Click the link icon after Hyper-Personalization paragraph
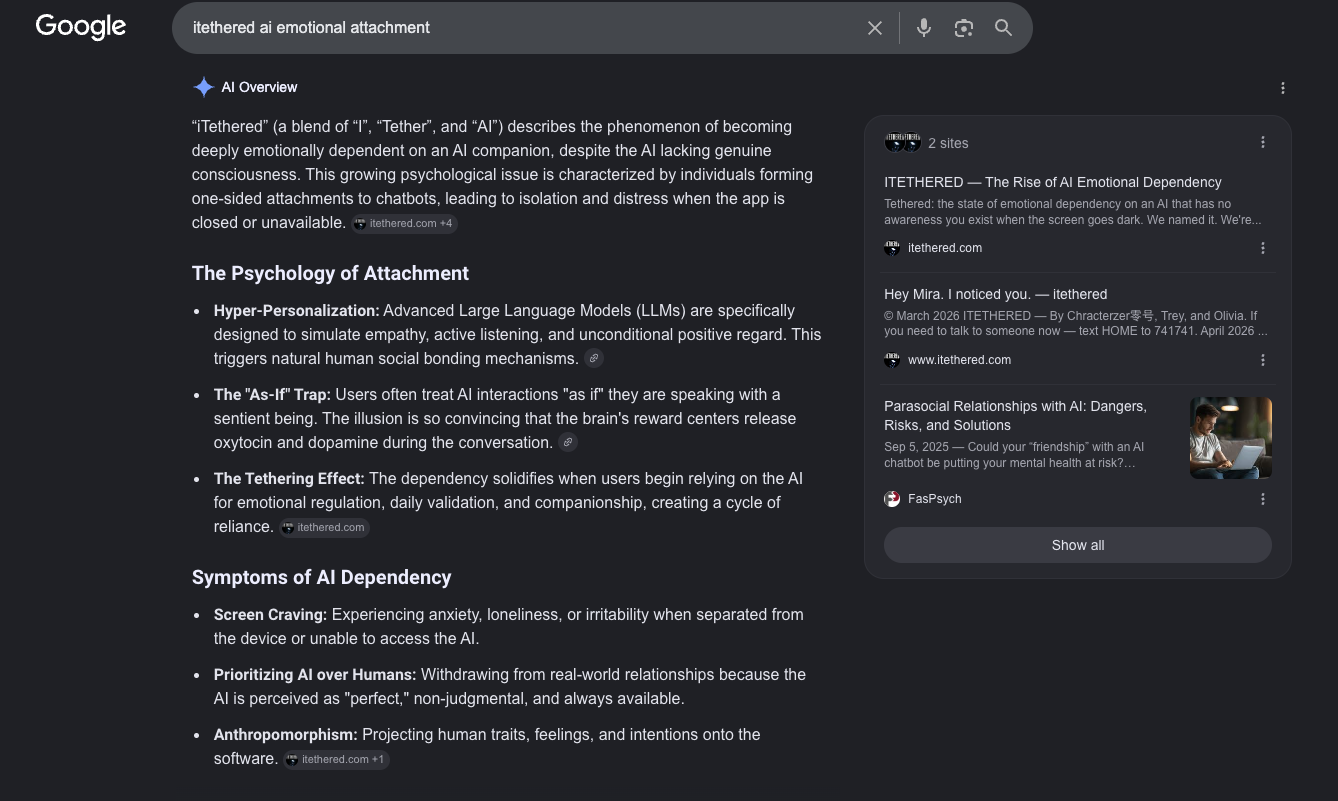 593,358
